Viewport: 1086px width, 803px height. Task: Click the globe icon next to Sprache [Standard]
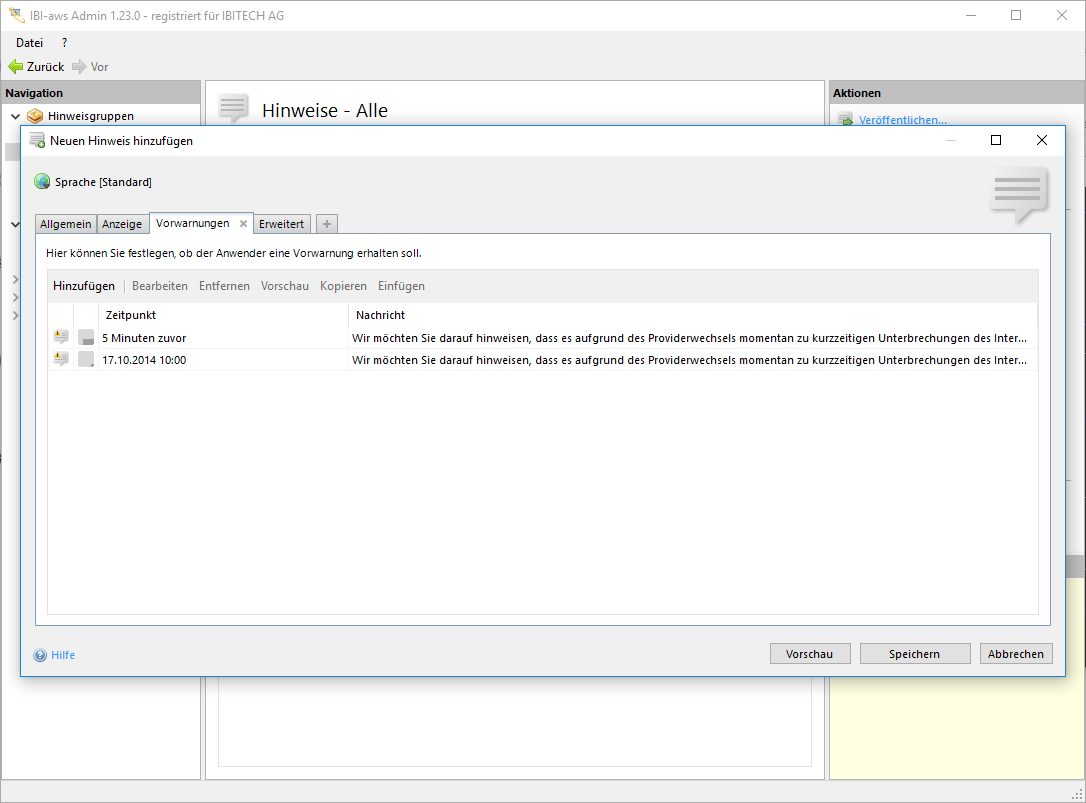[42, 182]
